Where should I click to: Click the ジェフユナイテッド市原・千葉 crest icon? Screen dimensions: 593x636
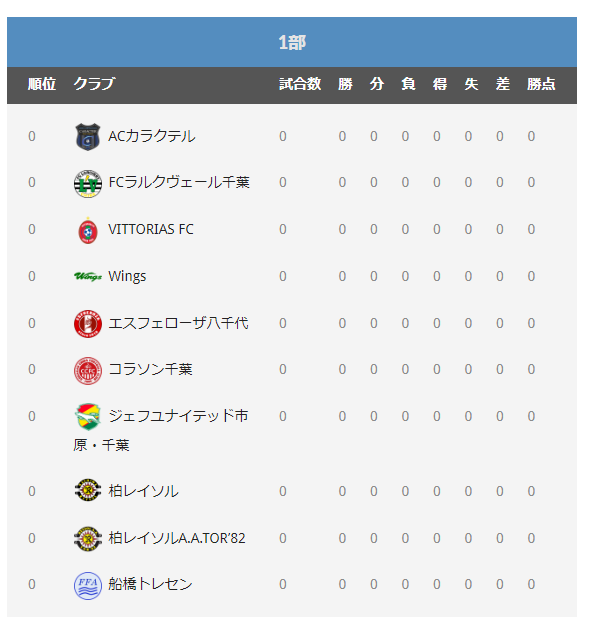coord(88,417)
